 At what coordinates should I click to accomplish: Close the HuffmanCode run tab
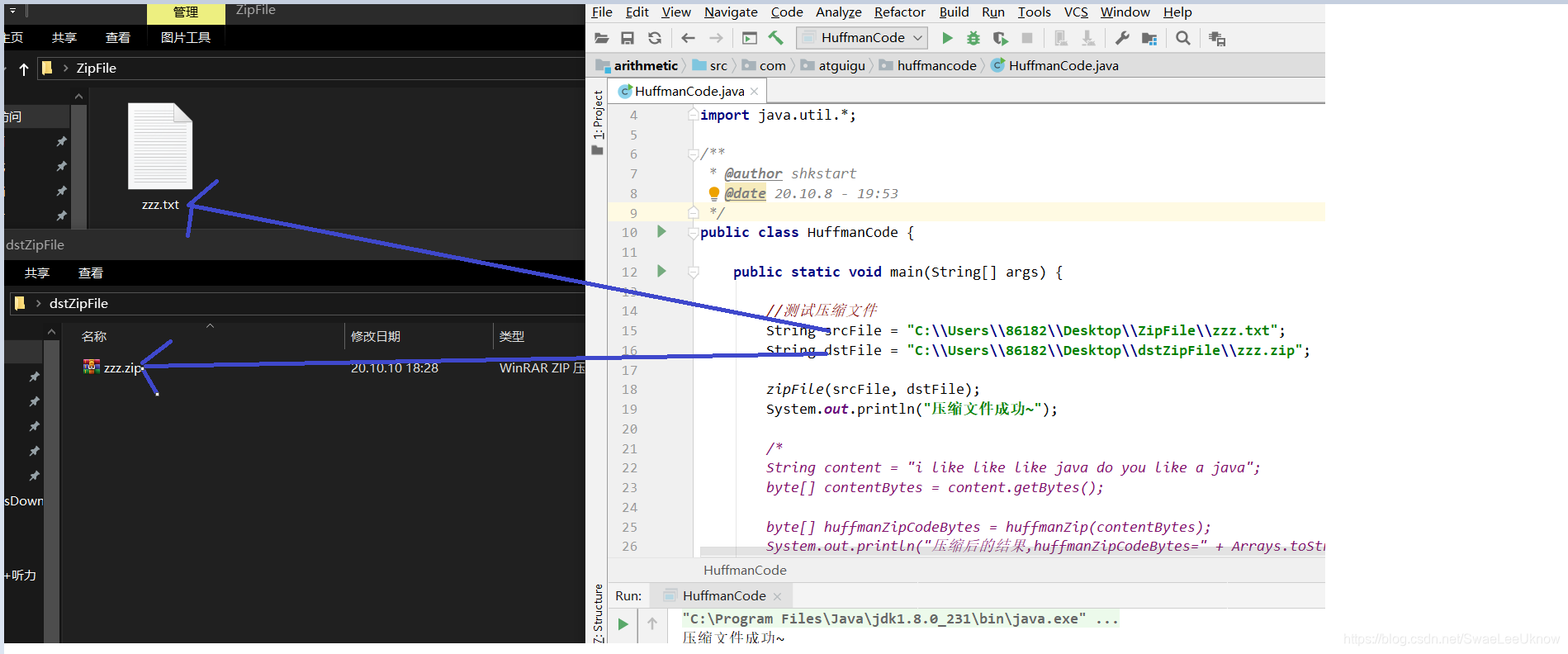click(x=777, y=596)
